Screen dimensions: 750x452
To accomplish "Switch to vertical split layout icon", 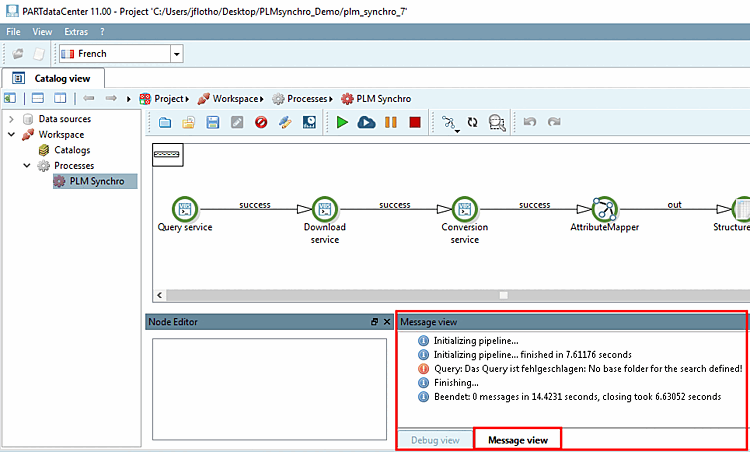I will [x=60, y=99].
